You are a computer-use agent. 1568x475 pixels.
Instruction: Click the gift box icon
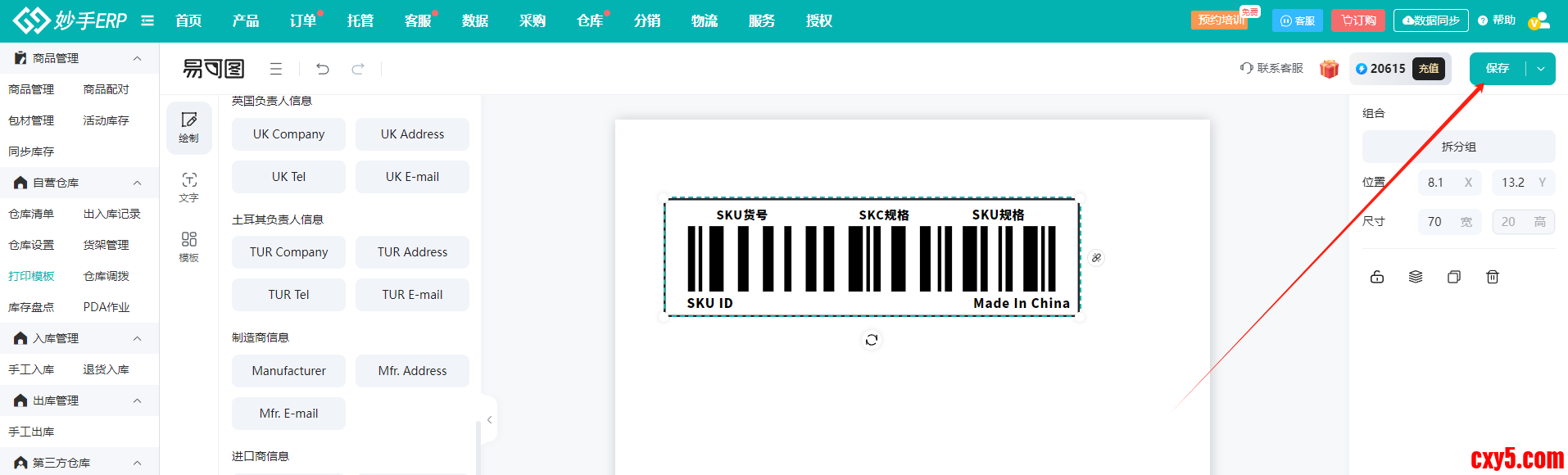click(1329, 69)
